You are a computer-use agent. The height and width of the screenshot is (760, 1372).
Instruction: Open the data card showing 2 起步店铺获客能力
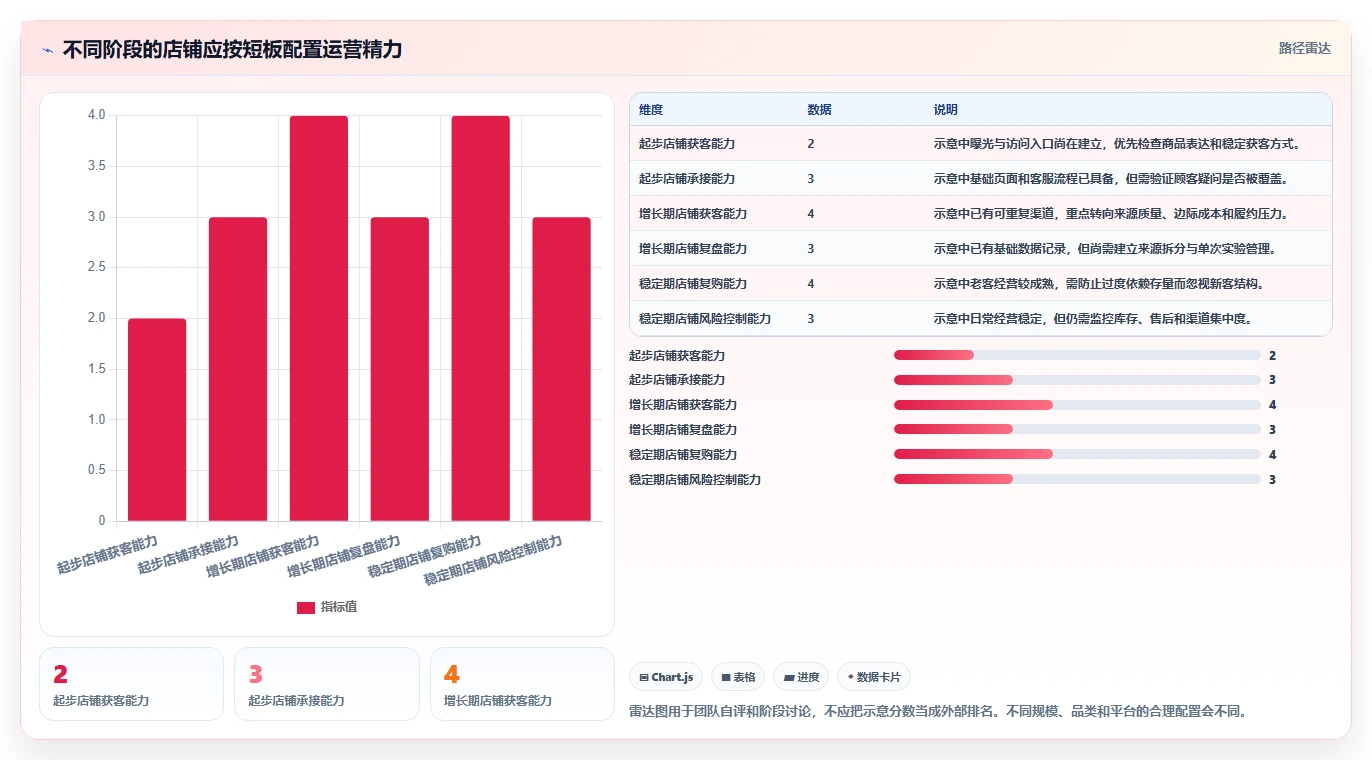click(131, 684)
